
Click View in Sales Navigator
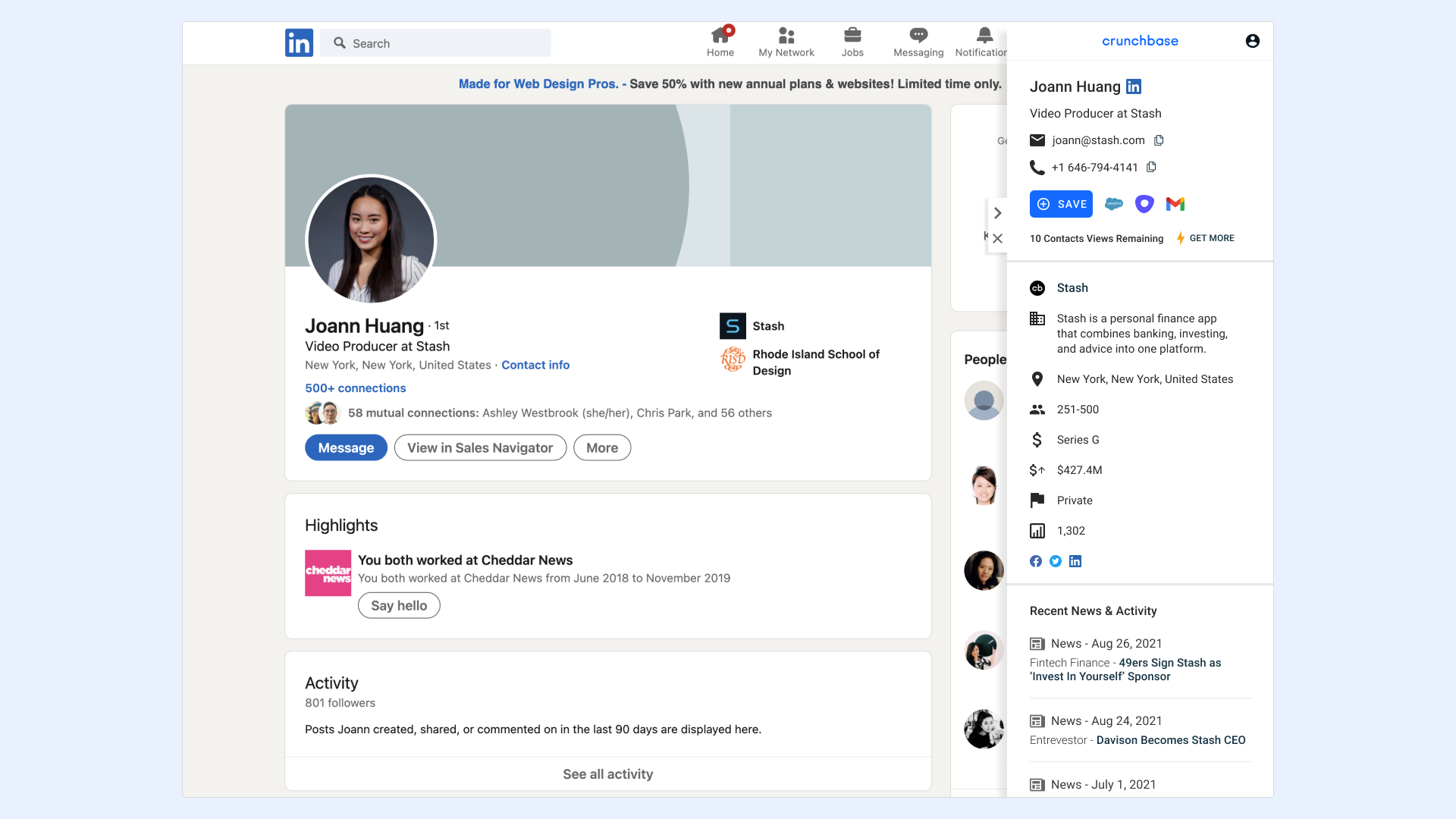point(480,447)
